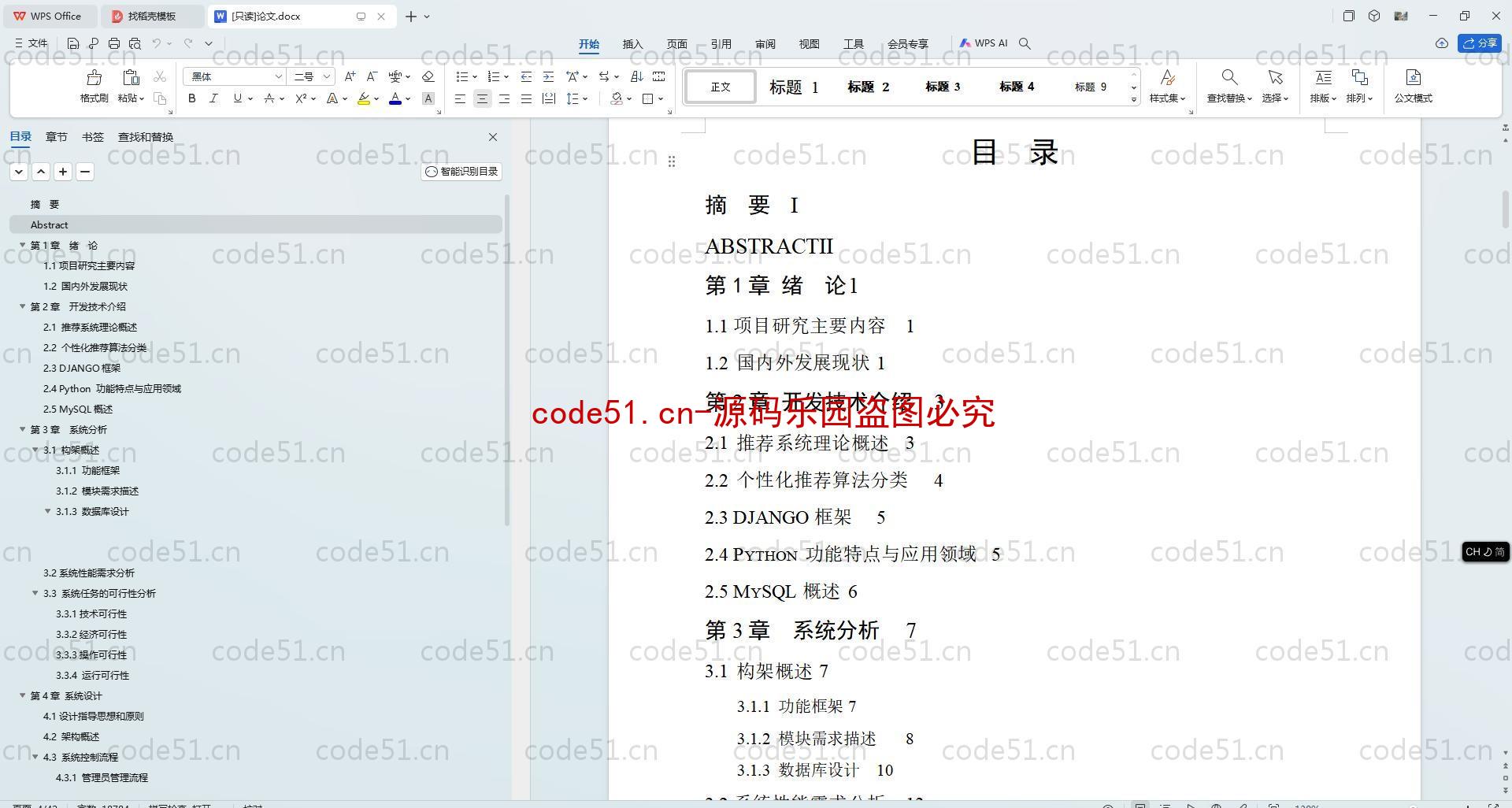The height and width of the screenshot is (808, 1512).
Task: Switch to 章节 tab in navigation pane
Action: click(56, 137)
